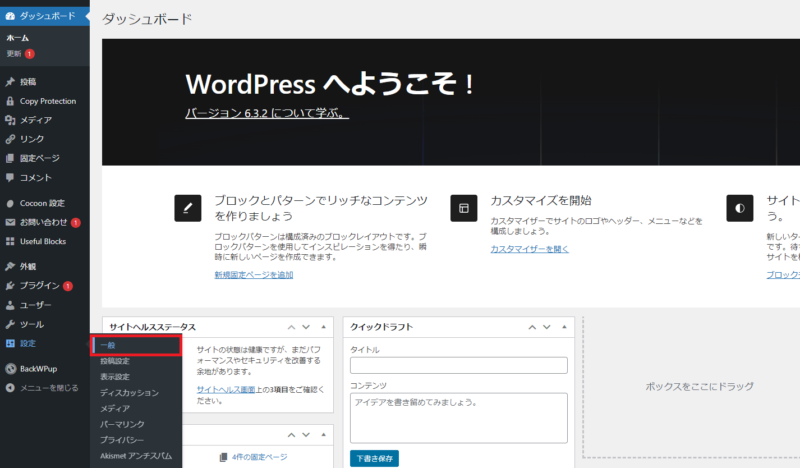The width and height of the screenshot is (800, 468).
Task: Click the コメント speech bubble icon
Action: (10, 178)
